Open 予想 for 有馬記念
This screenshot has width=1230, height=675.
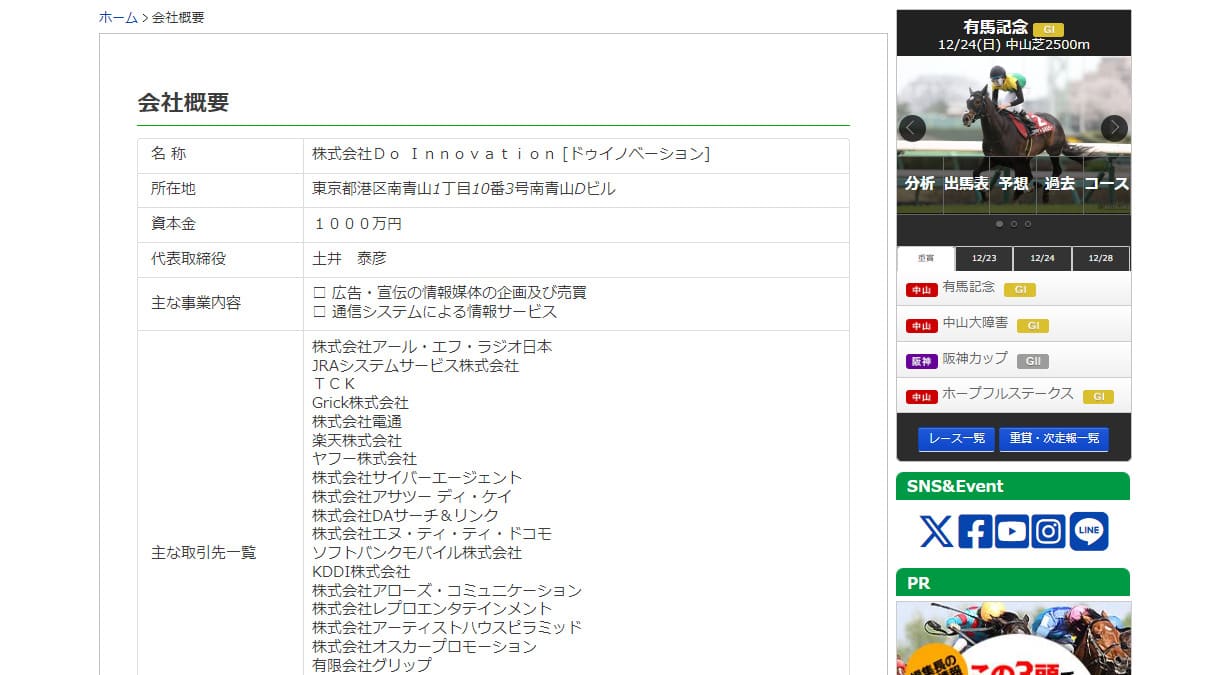point(1013,184)
